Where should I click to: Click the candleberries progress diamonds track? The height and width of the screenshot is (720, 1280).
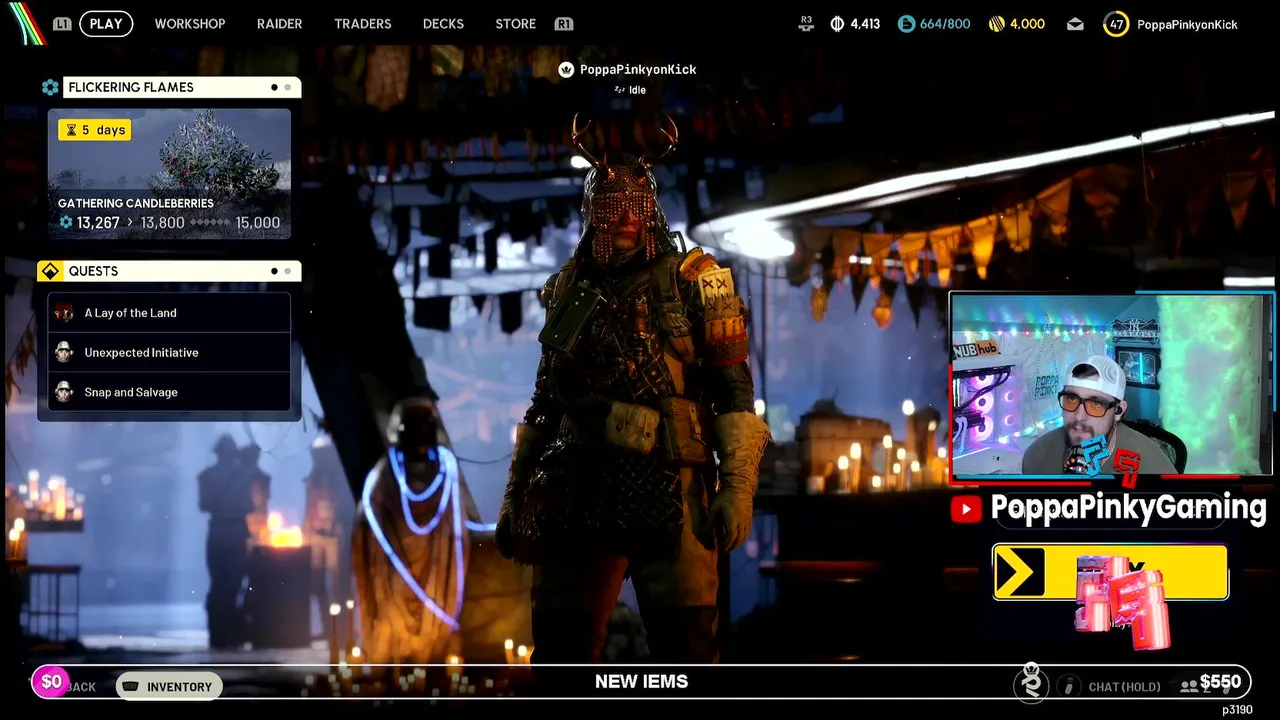[x=210, y=223]
